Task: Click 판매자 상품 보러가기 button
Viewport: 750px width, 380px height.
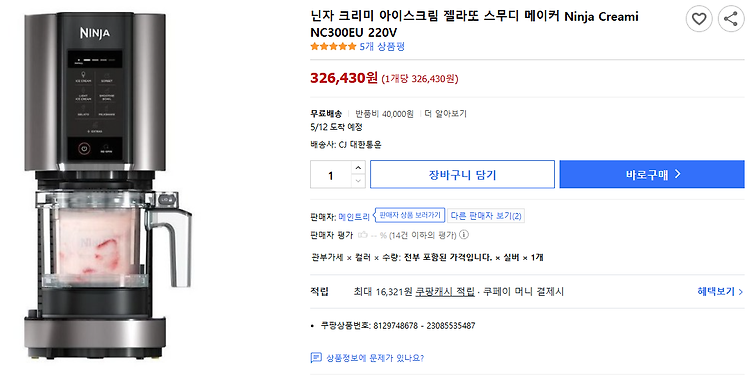Action: click(x=409, y=215)
